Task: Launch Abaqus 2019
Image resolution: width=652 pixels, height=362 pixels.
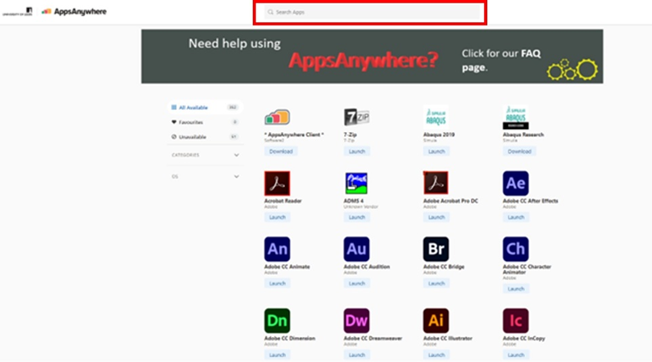Action: [x=436, y=151]
